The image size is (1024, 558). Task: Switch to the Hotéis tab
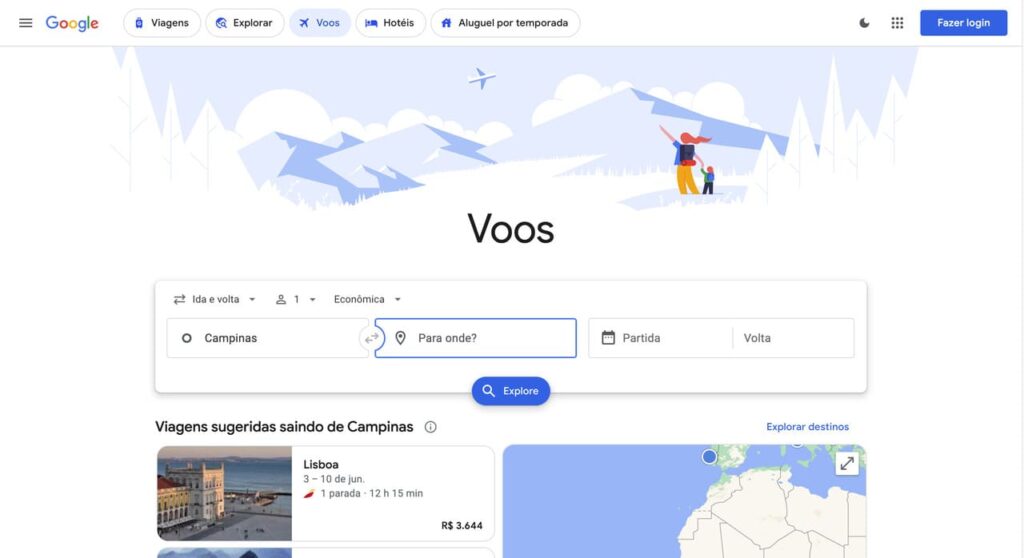click(391, 23)
